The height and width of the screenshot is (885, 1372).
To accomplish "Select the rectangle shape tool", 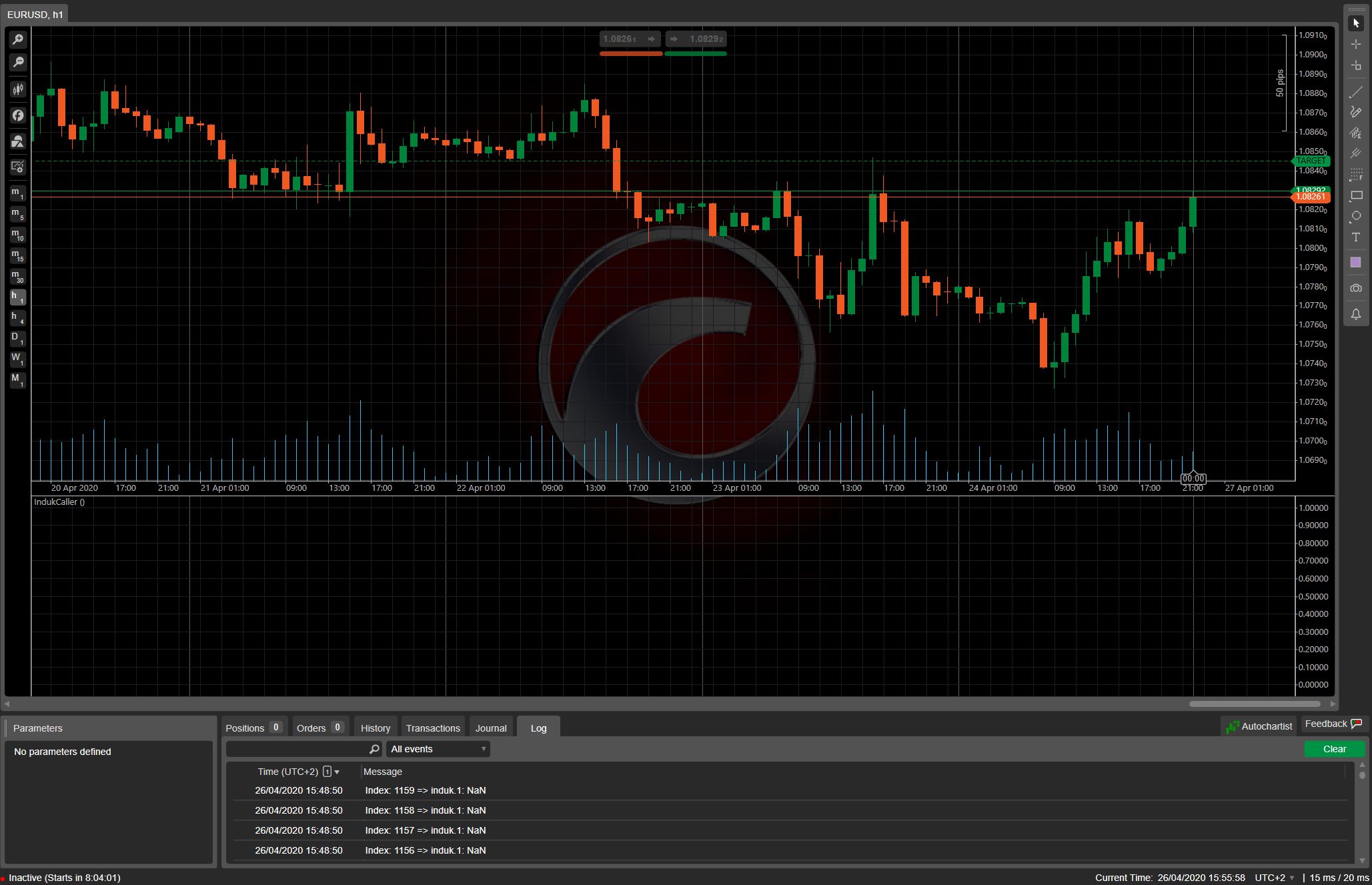I will (x=1356, y=195).
